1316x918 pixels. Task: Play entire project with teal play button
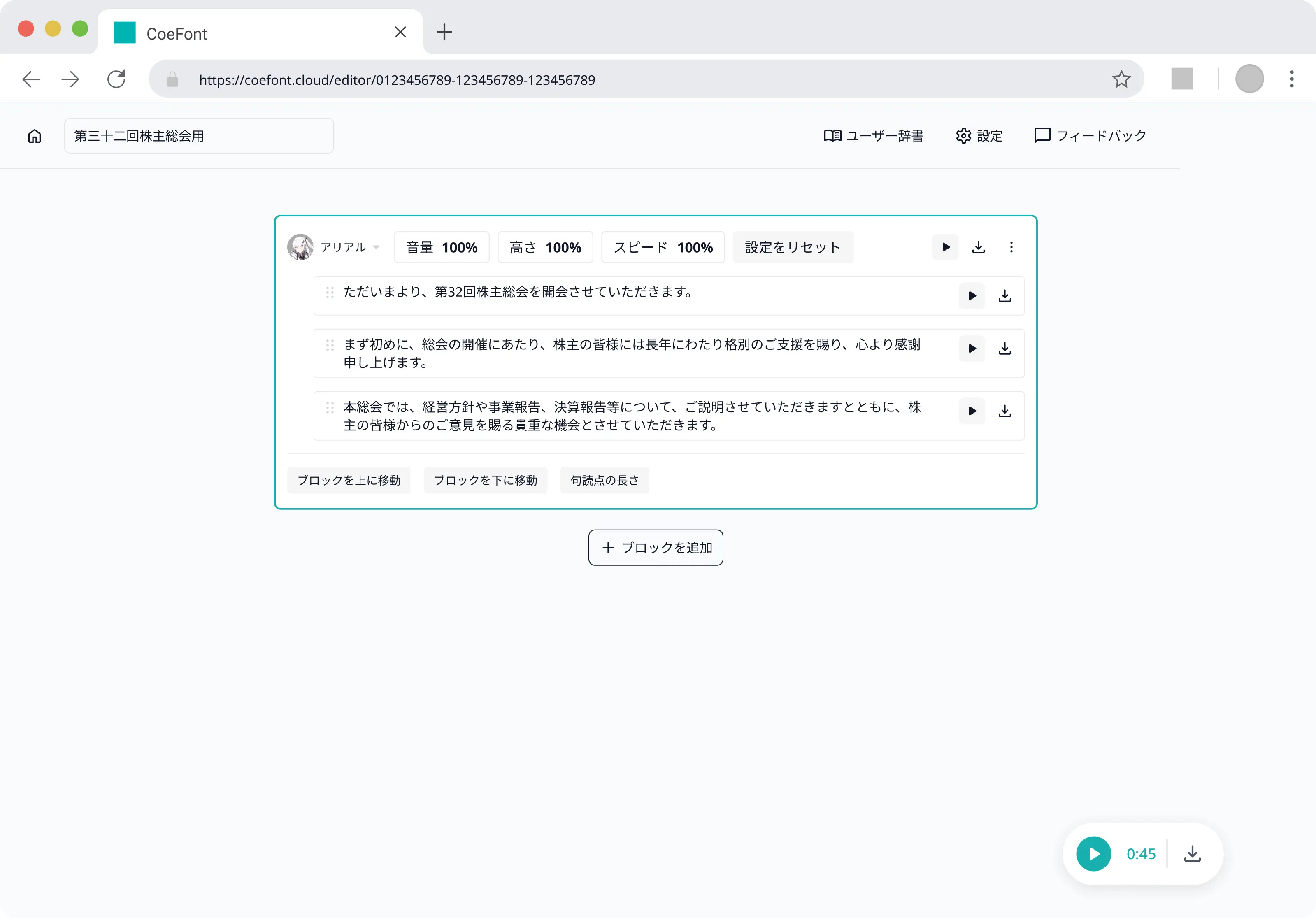pyautogui.click(x=1094, y=854)
